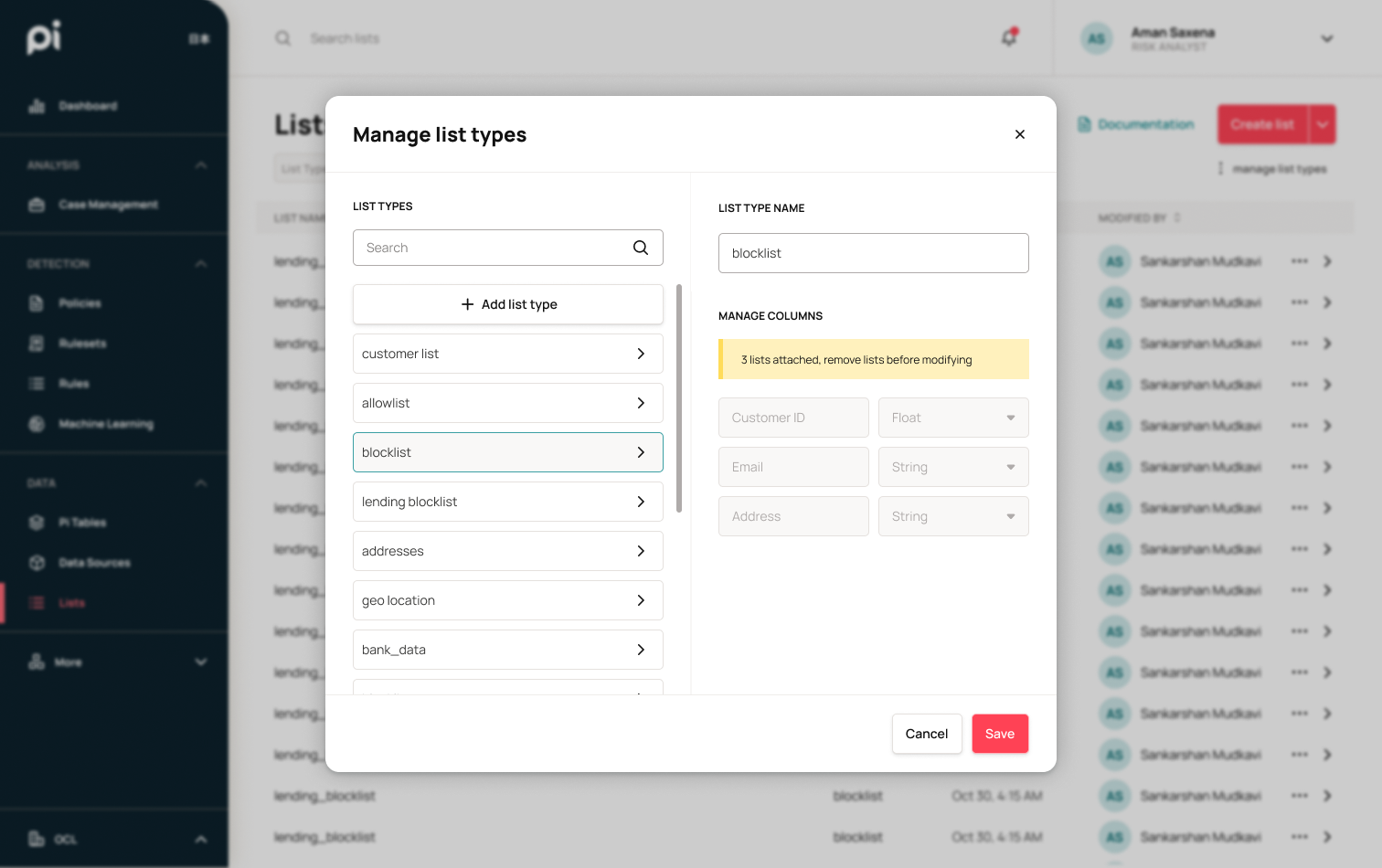Image resolution: width=1382 pixels, height=868 pixels.
Task: Focus the Search lists field
Action: (345, 38)
